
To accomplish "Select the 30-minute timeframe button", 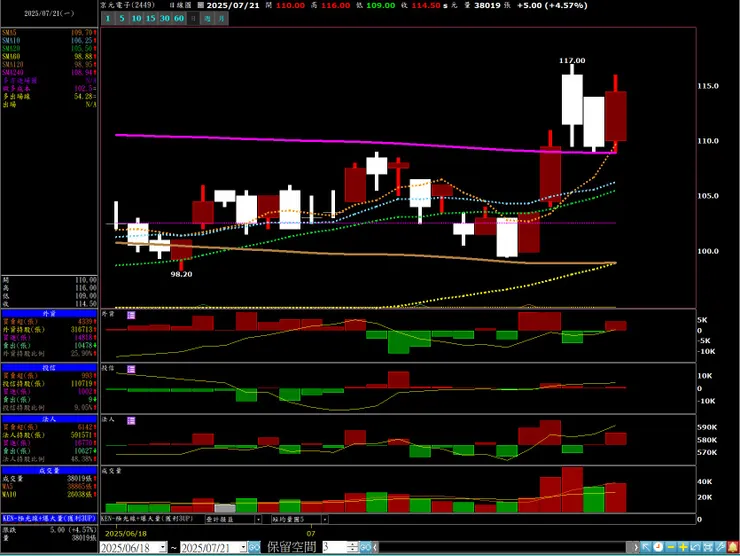I will [165, 18].
